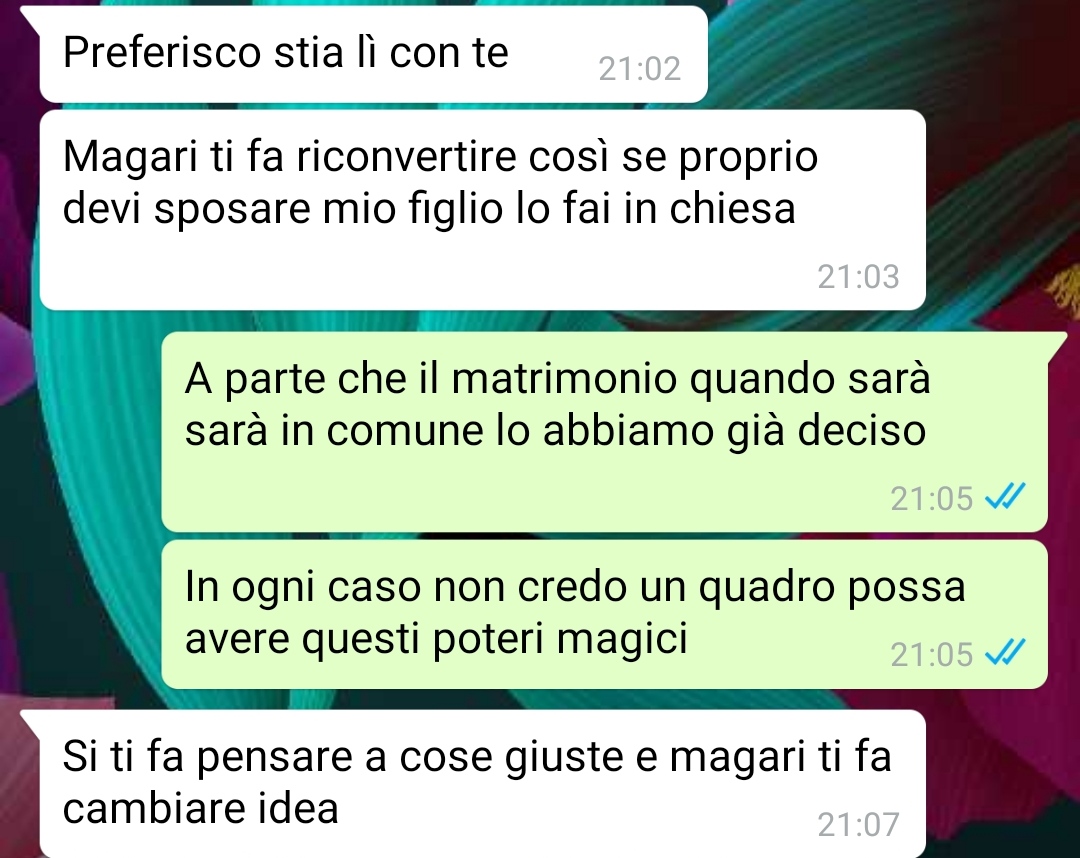The image size is (1080, 858).
Task: Tap the read receipt ticks on 'poteri magici' message
Action: 1005,653
